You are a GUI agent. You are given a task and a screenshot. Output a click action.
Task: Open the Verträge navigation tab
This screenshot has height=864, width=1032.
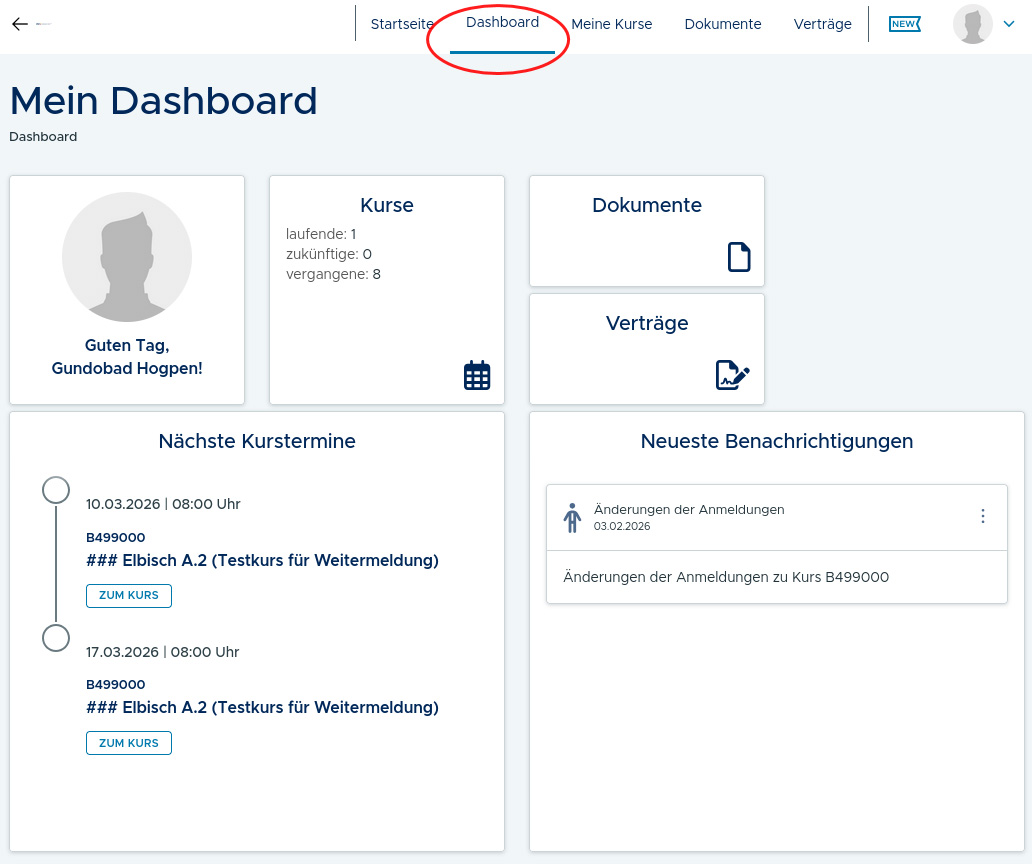[x=822, y=24]
